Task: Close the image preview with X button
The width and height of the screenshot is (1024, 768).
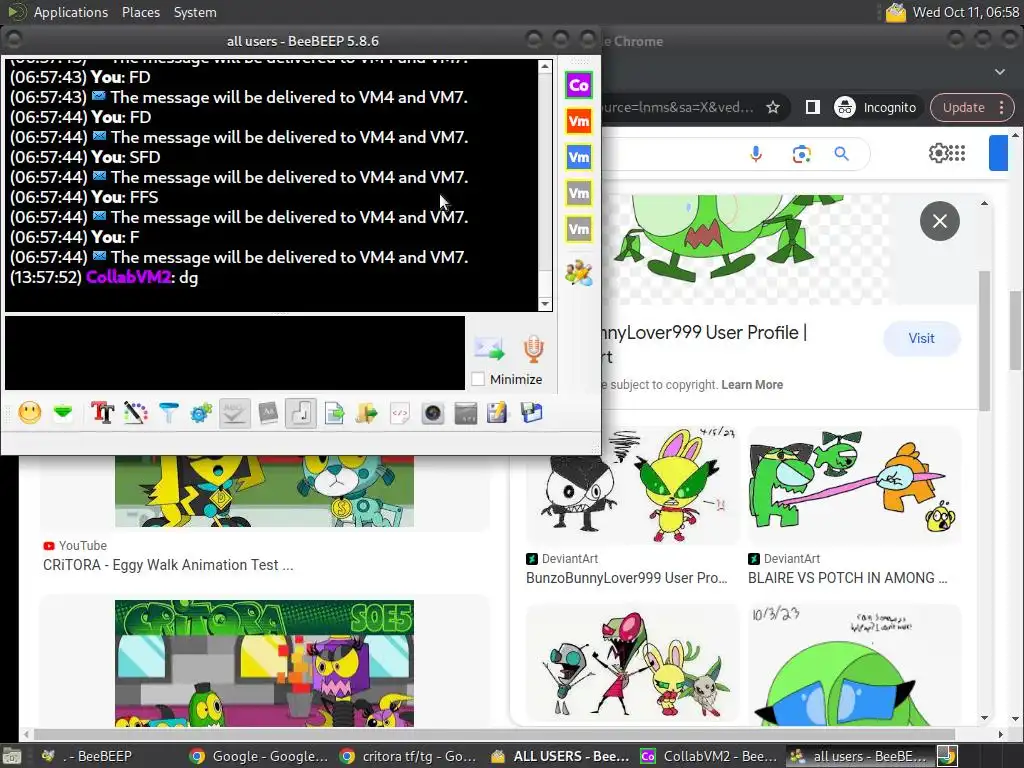Action: 939,221
